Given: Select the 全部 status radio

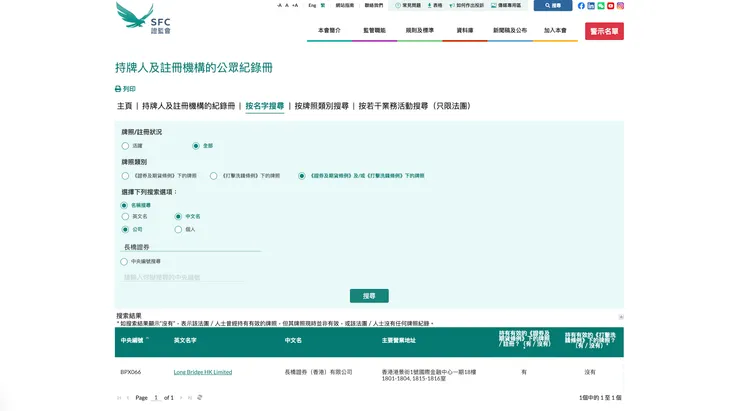Looking at the screenshot, I should point(196,146).
